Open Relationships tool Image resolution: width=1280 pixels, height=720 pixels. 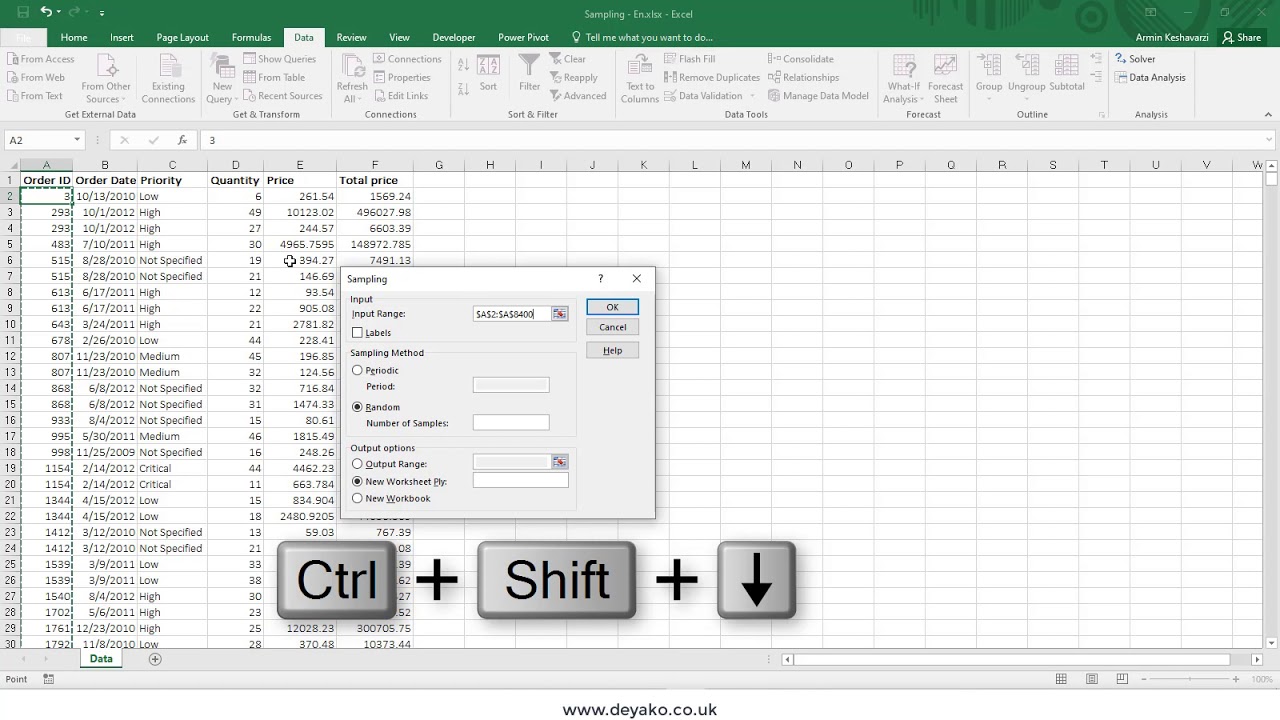click(803, 77)
